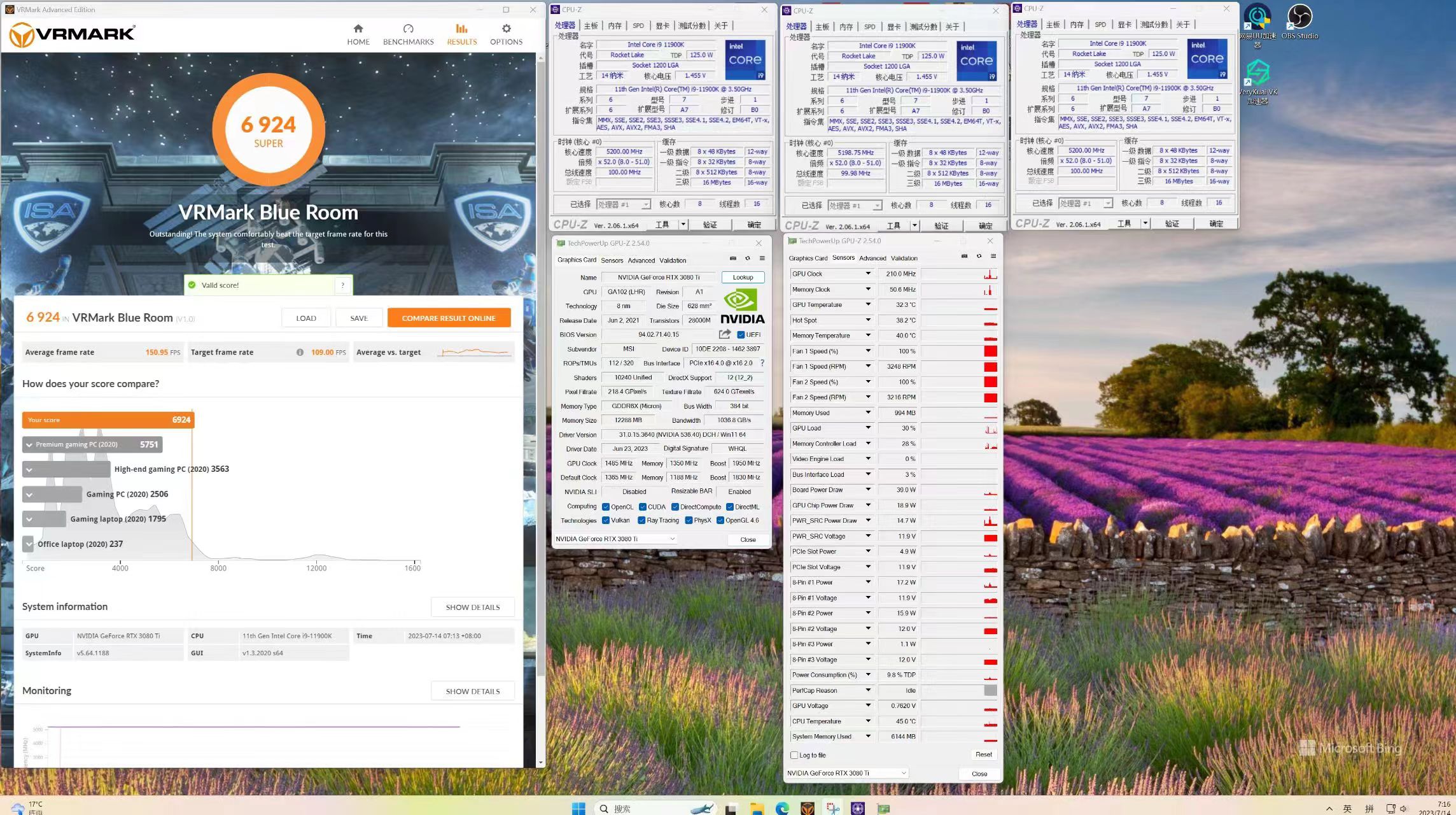Screen dimensions: 1456x815
Task: Open VRMark taskbar icon
Action: (x=808, y=808)
